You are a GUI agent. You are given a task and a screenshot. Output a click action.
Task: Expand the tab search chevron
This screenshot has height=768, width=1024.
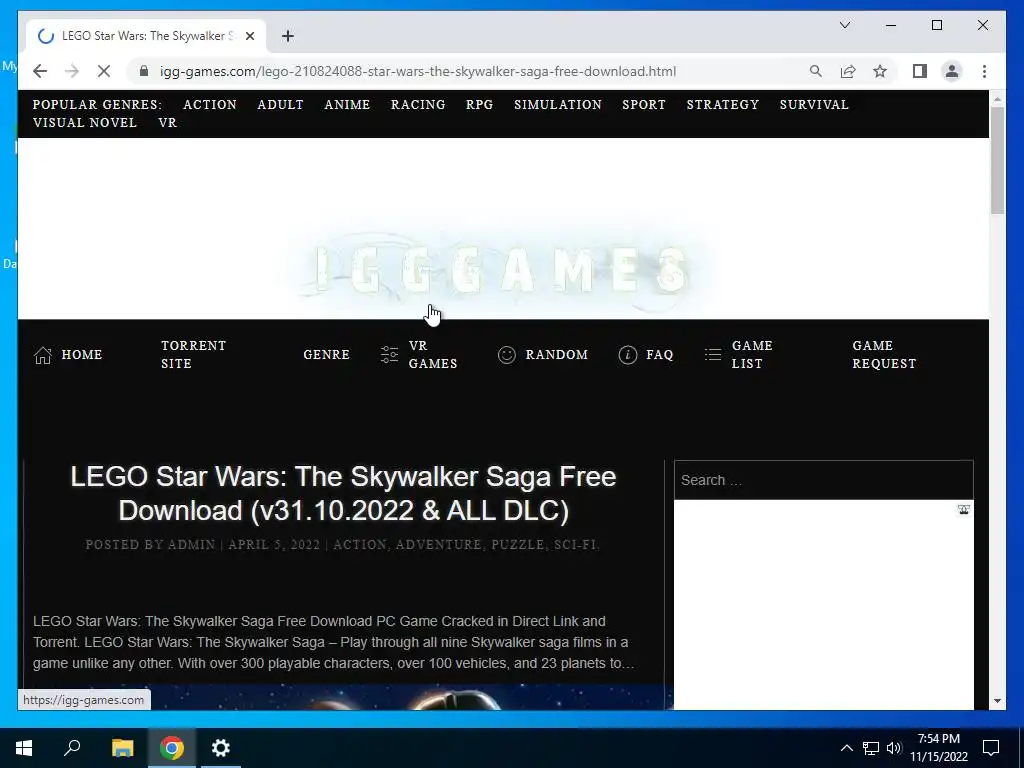coord(845,25)
